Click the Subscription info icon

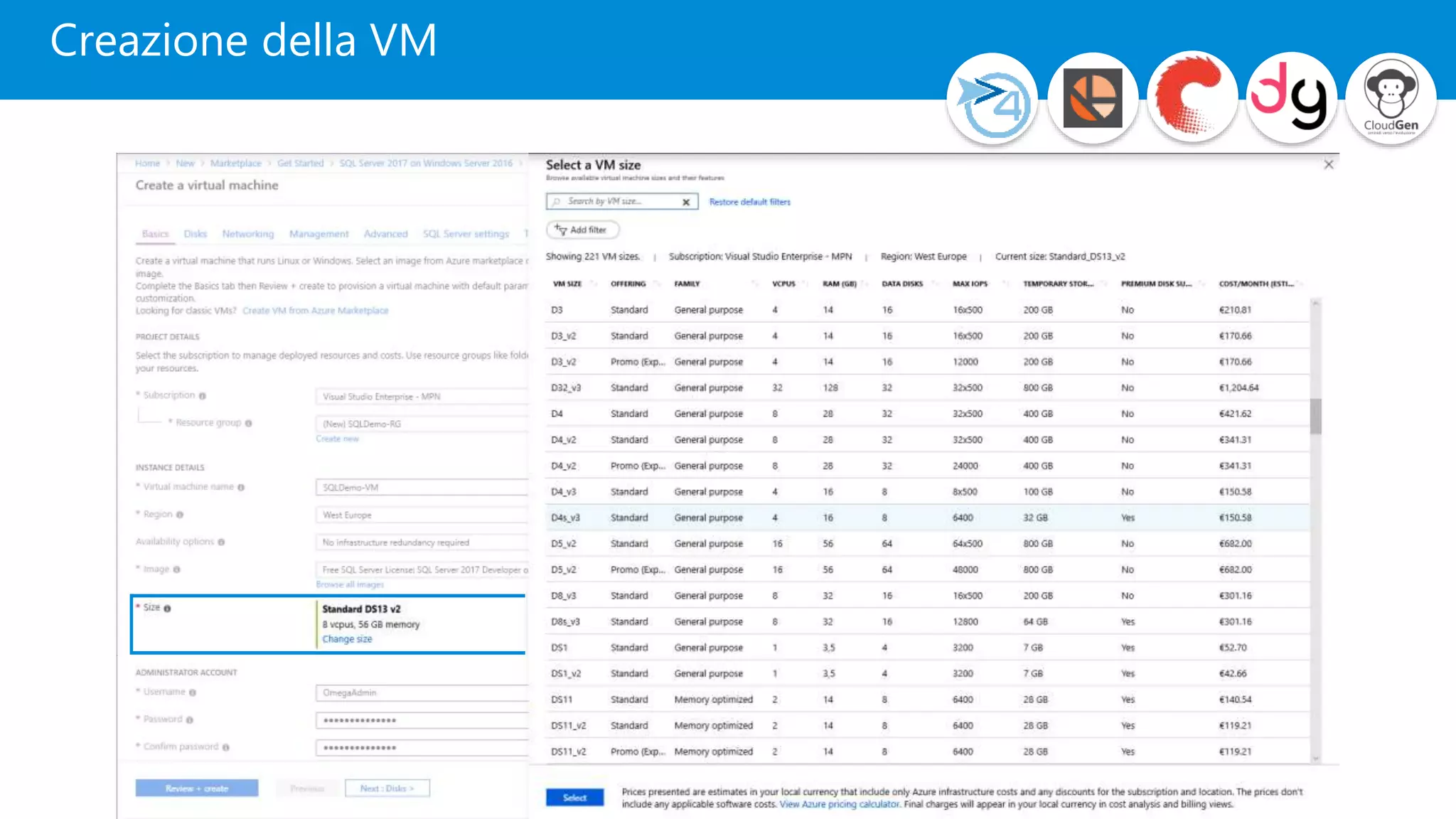(203, 396)
